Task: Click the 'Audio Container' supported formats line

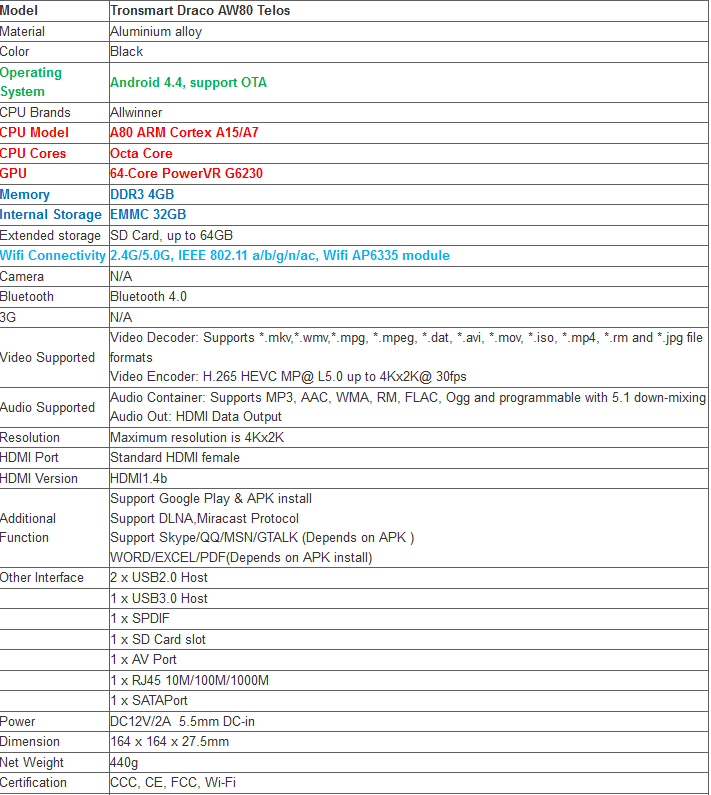Action: pos(408,398)
